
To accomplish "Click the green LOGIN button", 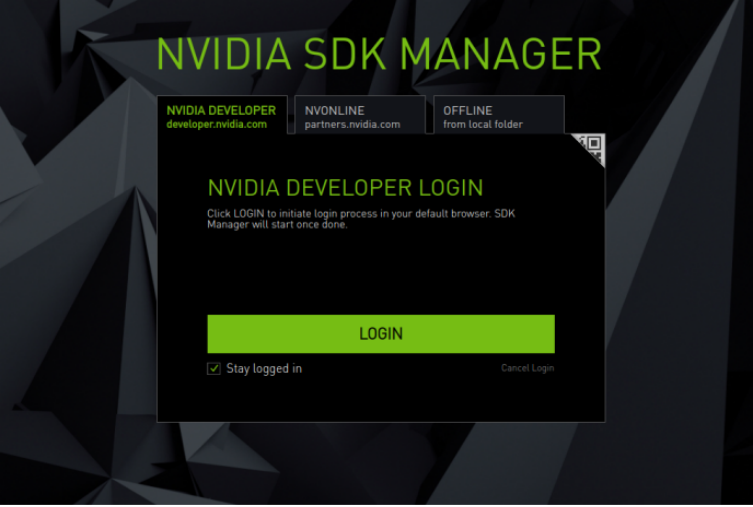I will [381, 334].
